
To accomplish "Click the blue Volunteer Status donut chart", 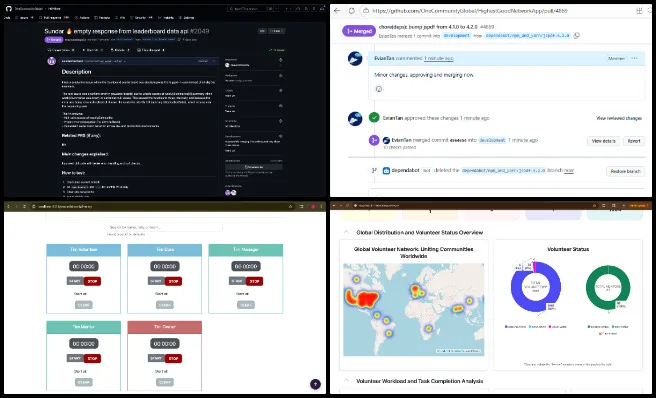I will pyautogui.click(x=536, y=287).
